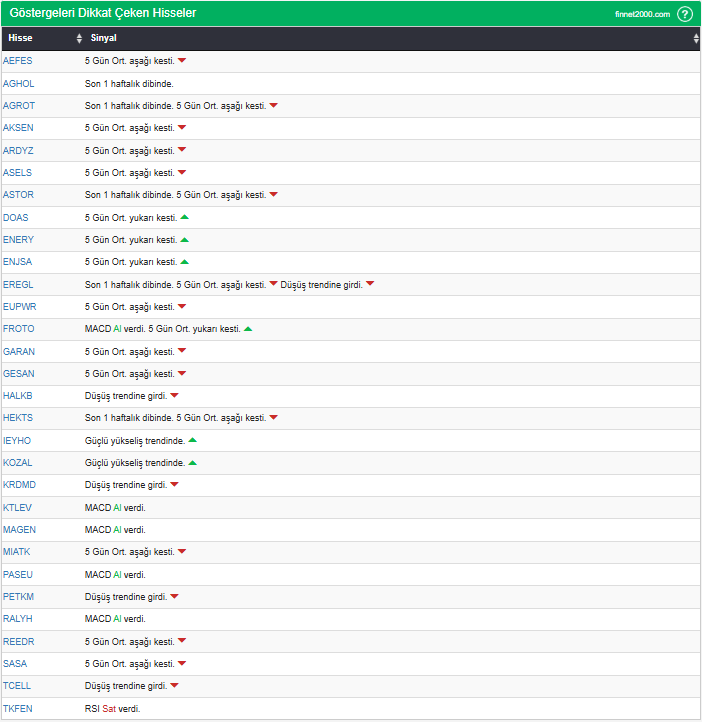Open GESAN stock link
The width and height of the screenshot is (702, 722).
pyautogui.click(x=18, y=373)
